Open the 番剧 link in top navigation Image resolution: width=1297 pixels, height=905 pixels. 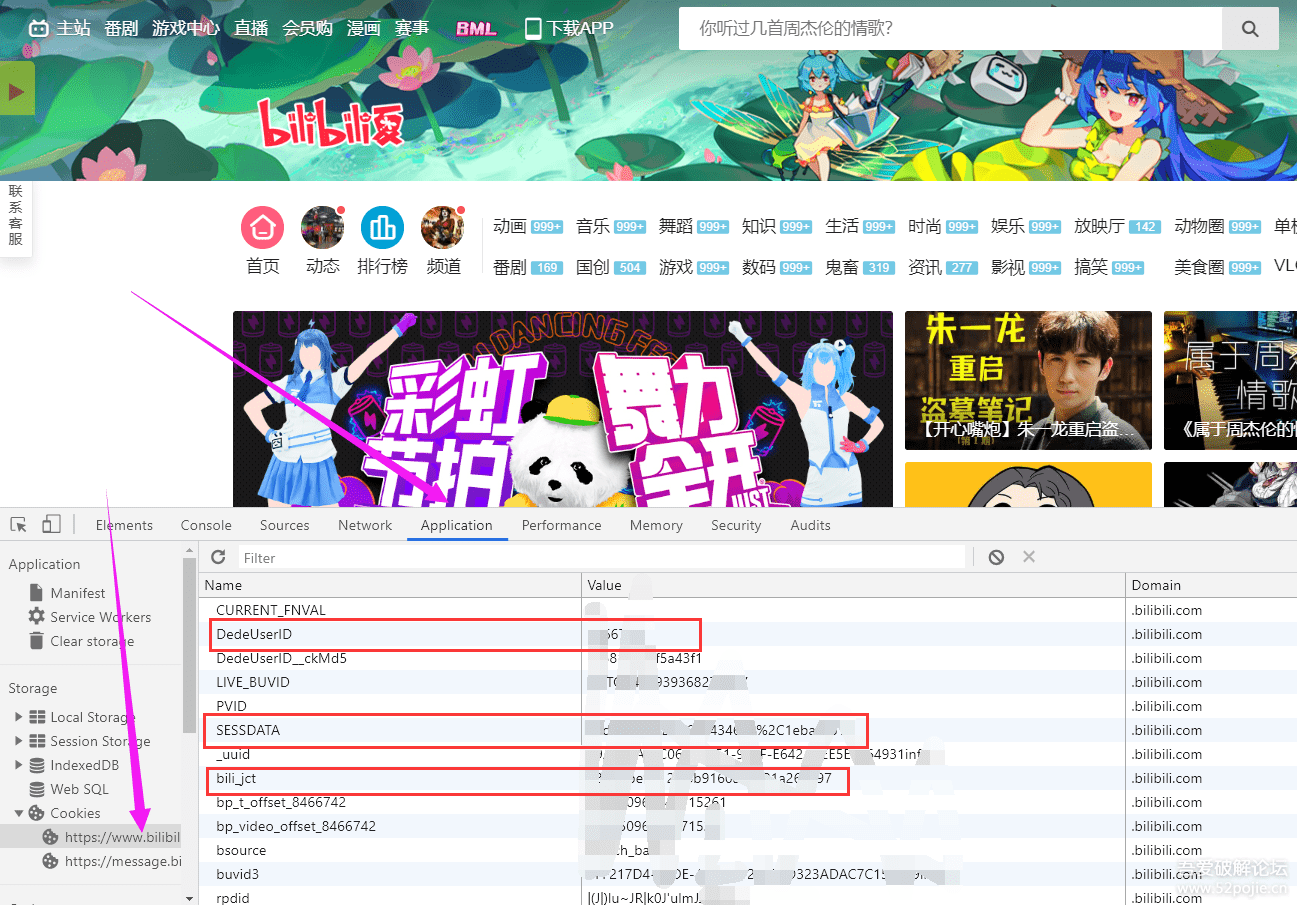point(121,28)
